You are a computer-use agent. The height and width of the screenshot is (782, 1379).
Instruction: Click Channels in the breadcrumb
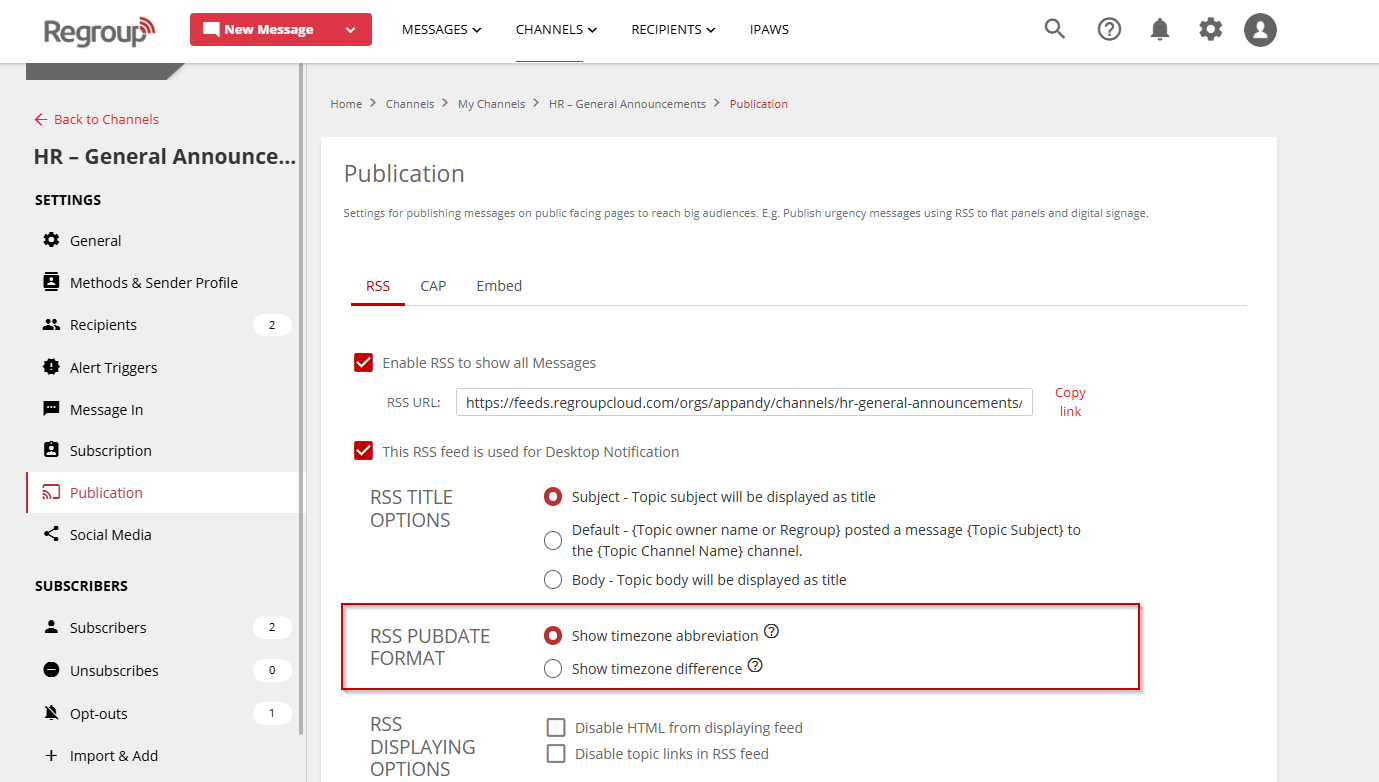[x=410, y=104]
